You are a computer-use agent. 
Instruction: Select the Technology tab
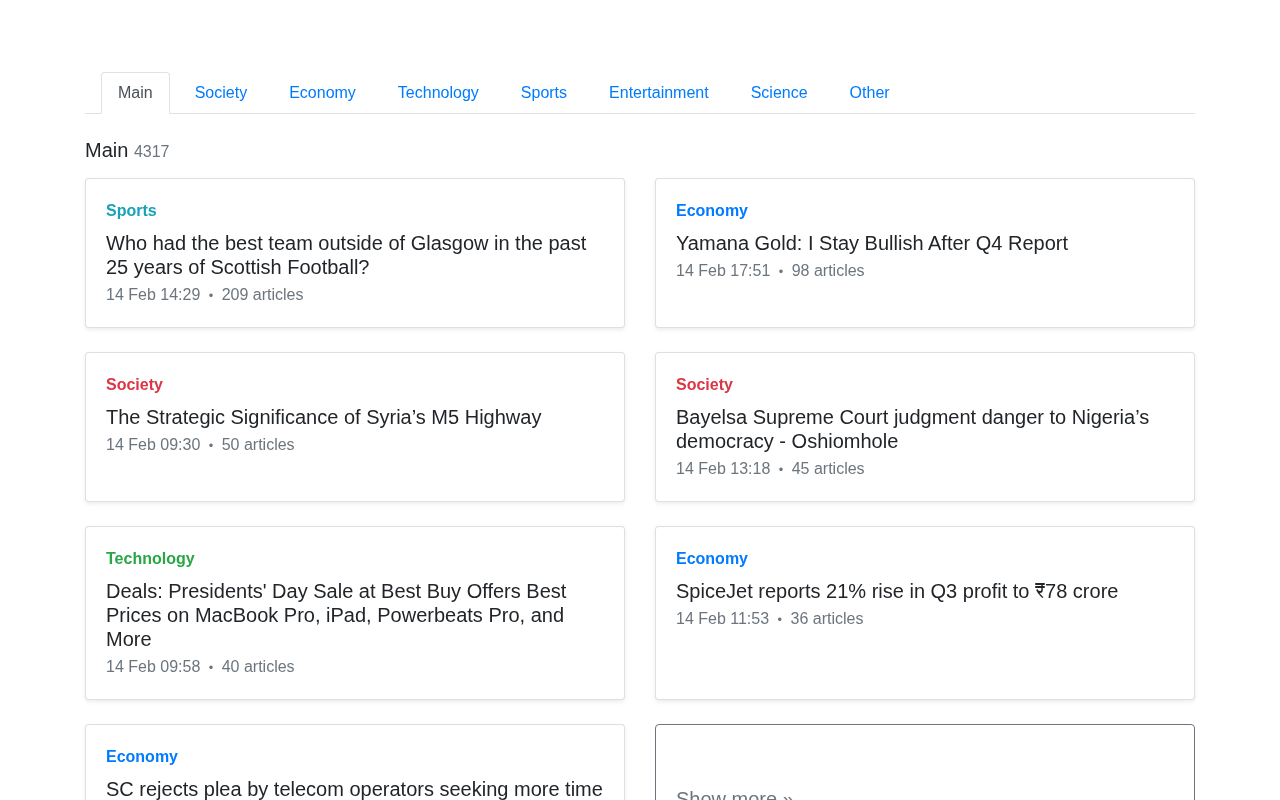tap(438, 93)
